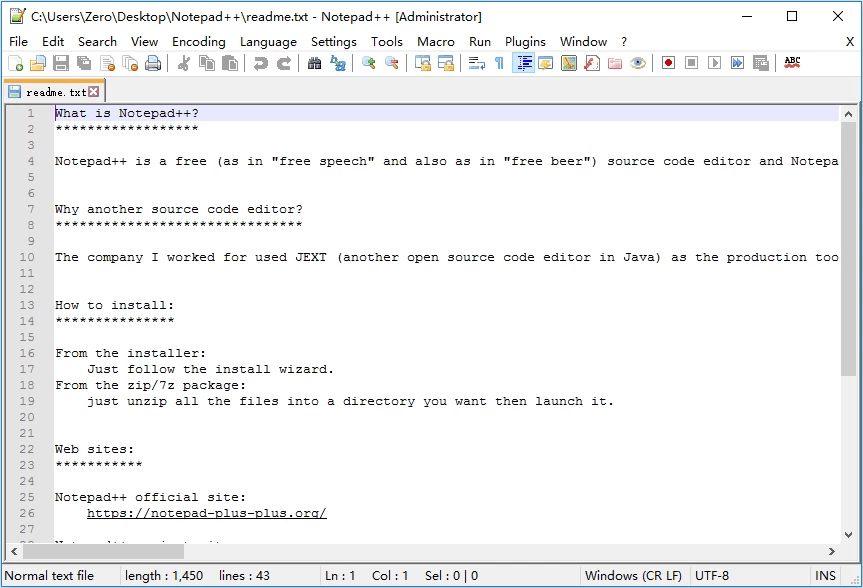Expand the Language menu
The width and height of the screenshot is (863, 588).
point(268,41)
